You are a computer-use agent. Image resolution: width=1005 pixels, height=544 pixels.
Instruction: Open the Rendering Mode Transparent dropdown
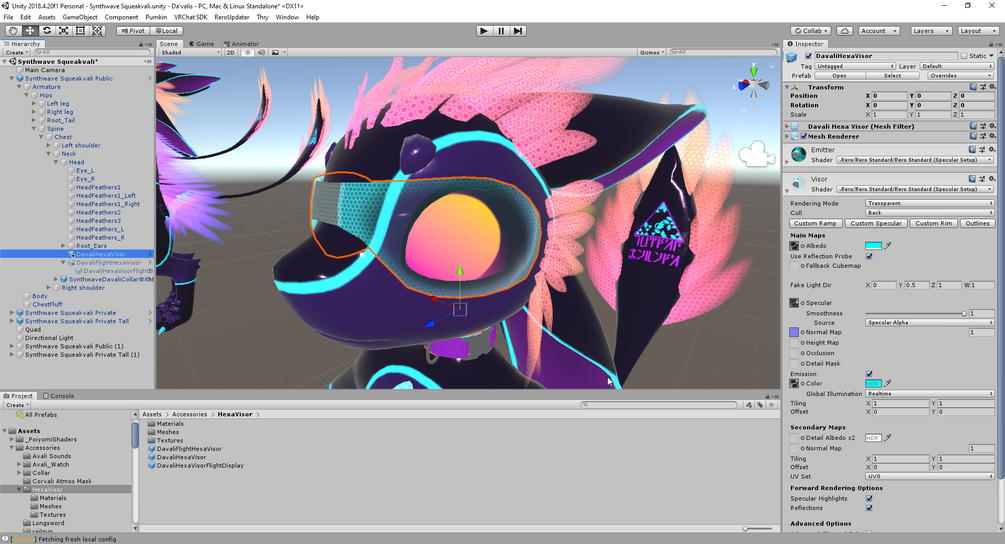(x=929, y=203)
